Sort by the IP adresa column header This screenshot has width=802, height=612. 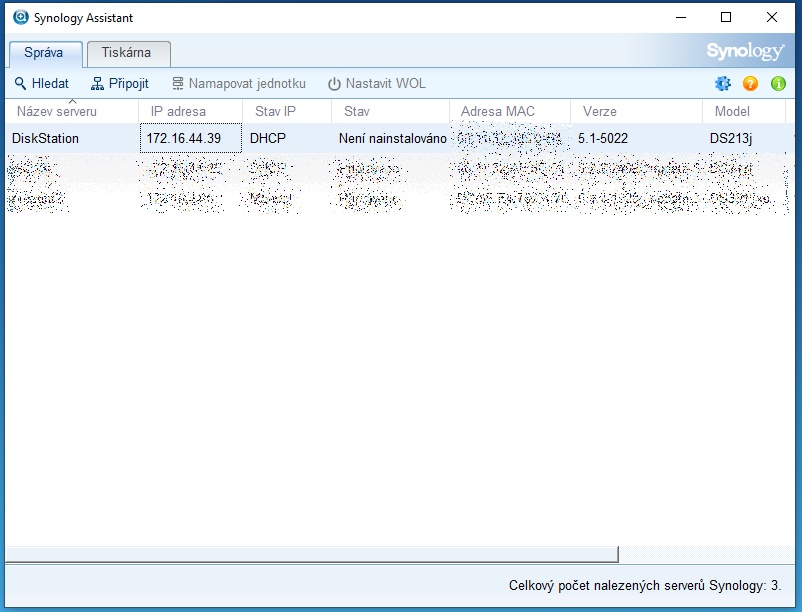178,111
